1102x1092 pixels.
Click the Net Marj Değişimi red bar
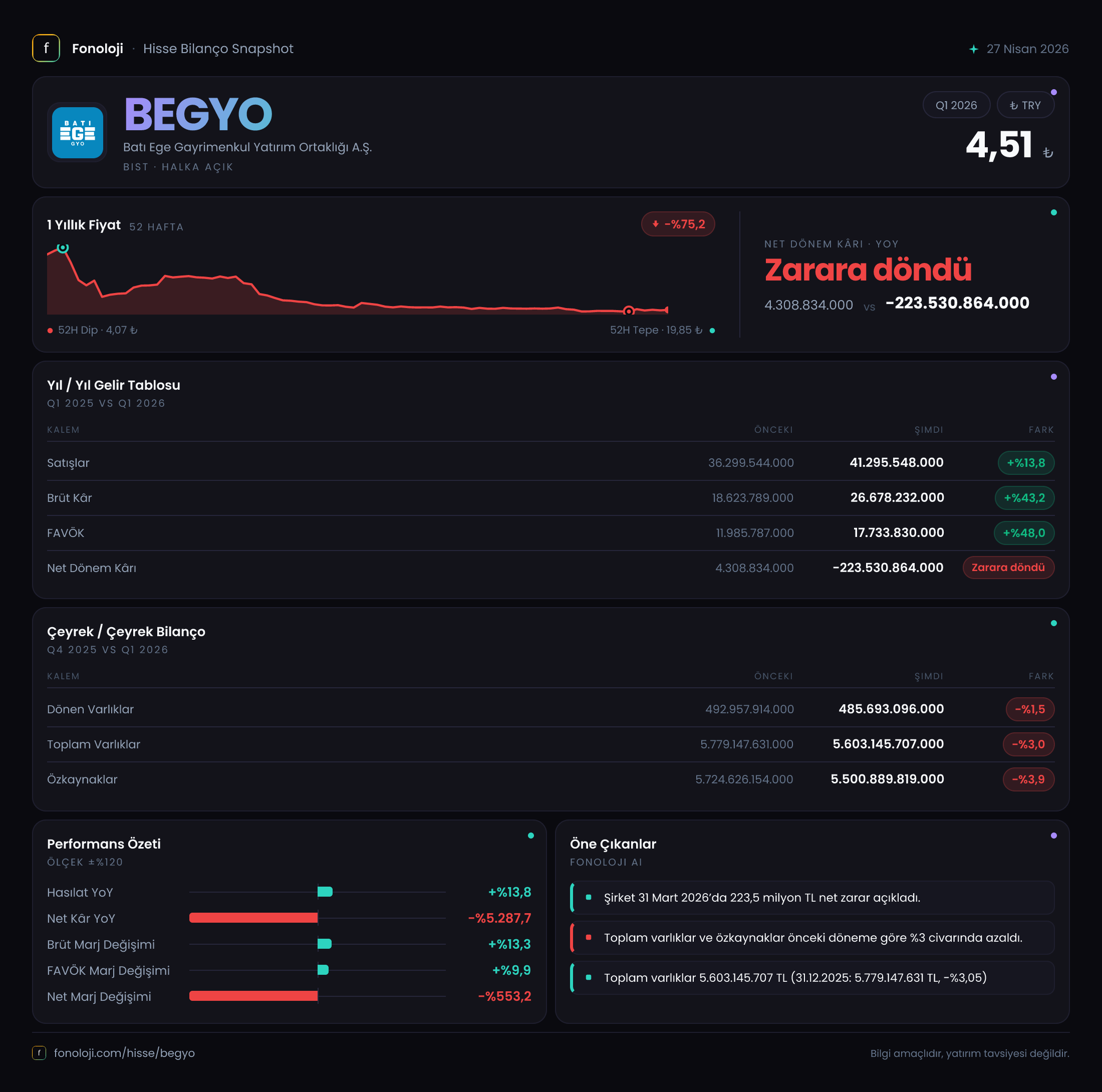[253, 996]
